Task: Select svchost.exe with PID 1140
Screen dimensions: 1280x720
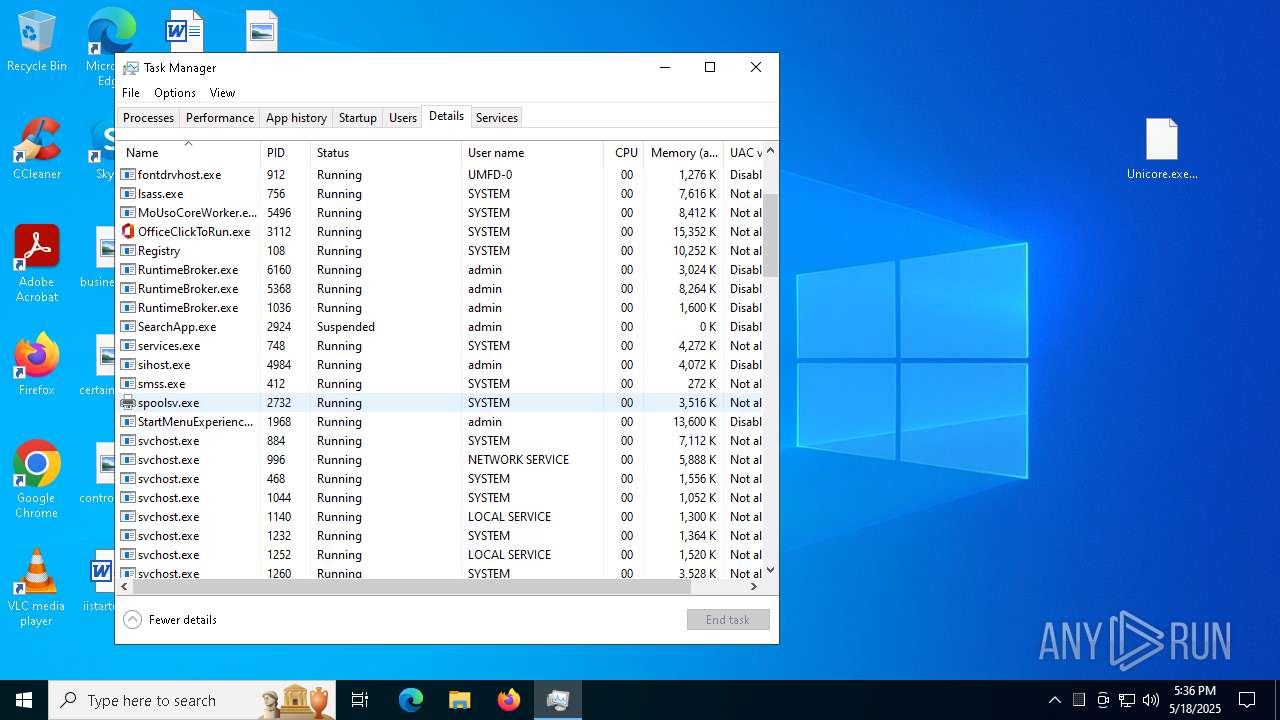Action: [x=440, y=517]
